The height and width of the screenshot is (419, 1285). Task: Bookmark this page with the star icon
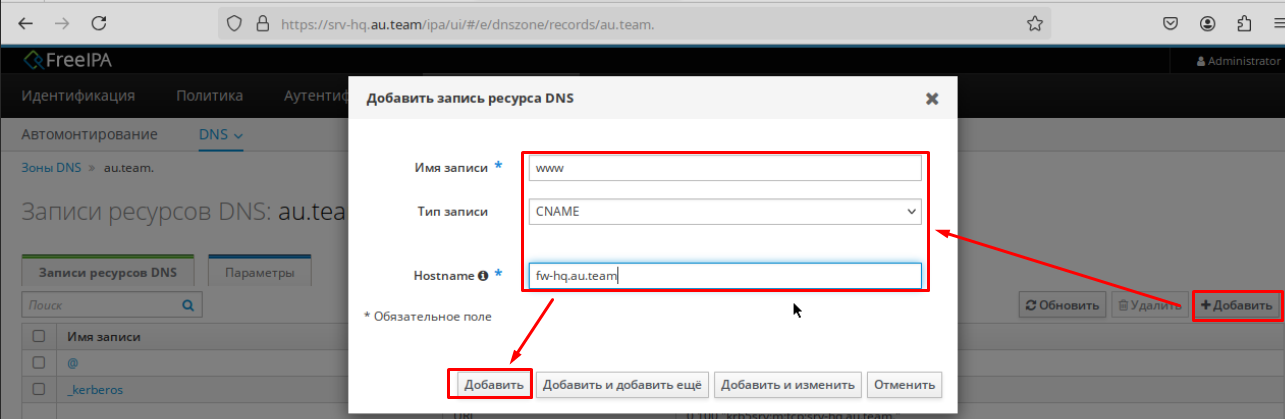pos(1035,22)
